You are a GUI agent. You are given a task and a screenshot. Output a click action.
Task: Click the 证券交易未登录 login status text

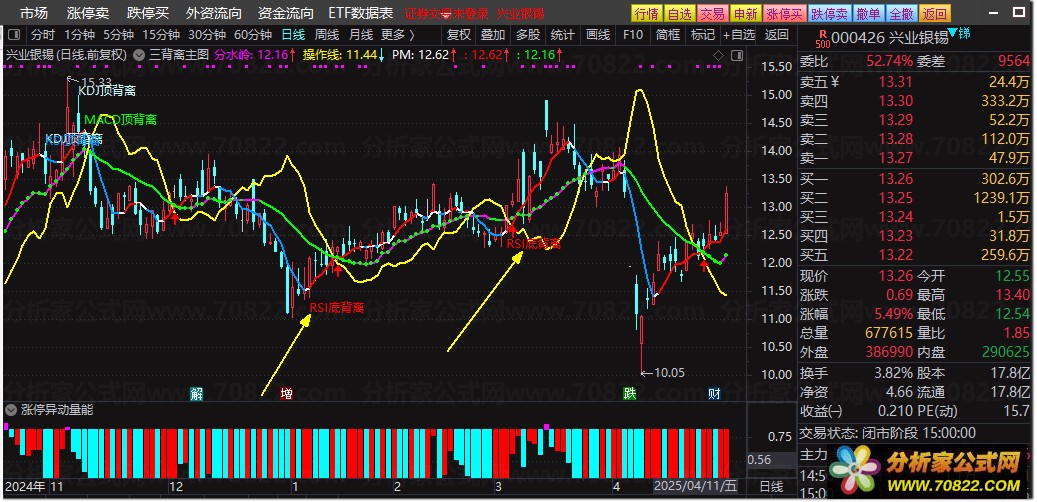click(446, 14)
